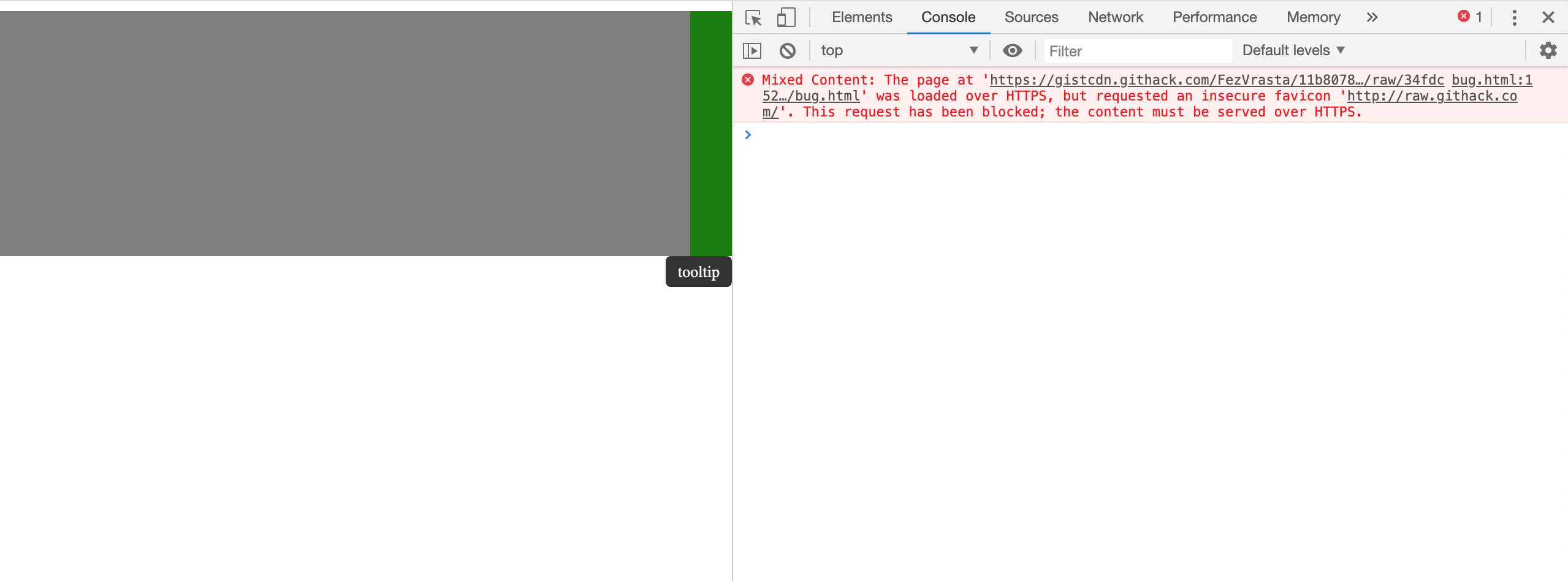Open the bug.html:1 source link
The image size is (1568, 581).
[1492, 80]
